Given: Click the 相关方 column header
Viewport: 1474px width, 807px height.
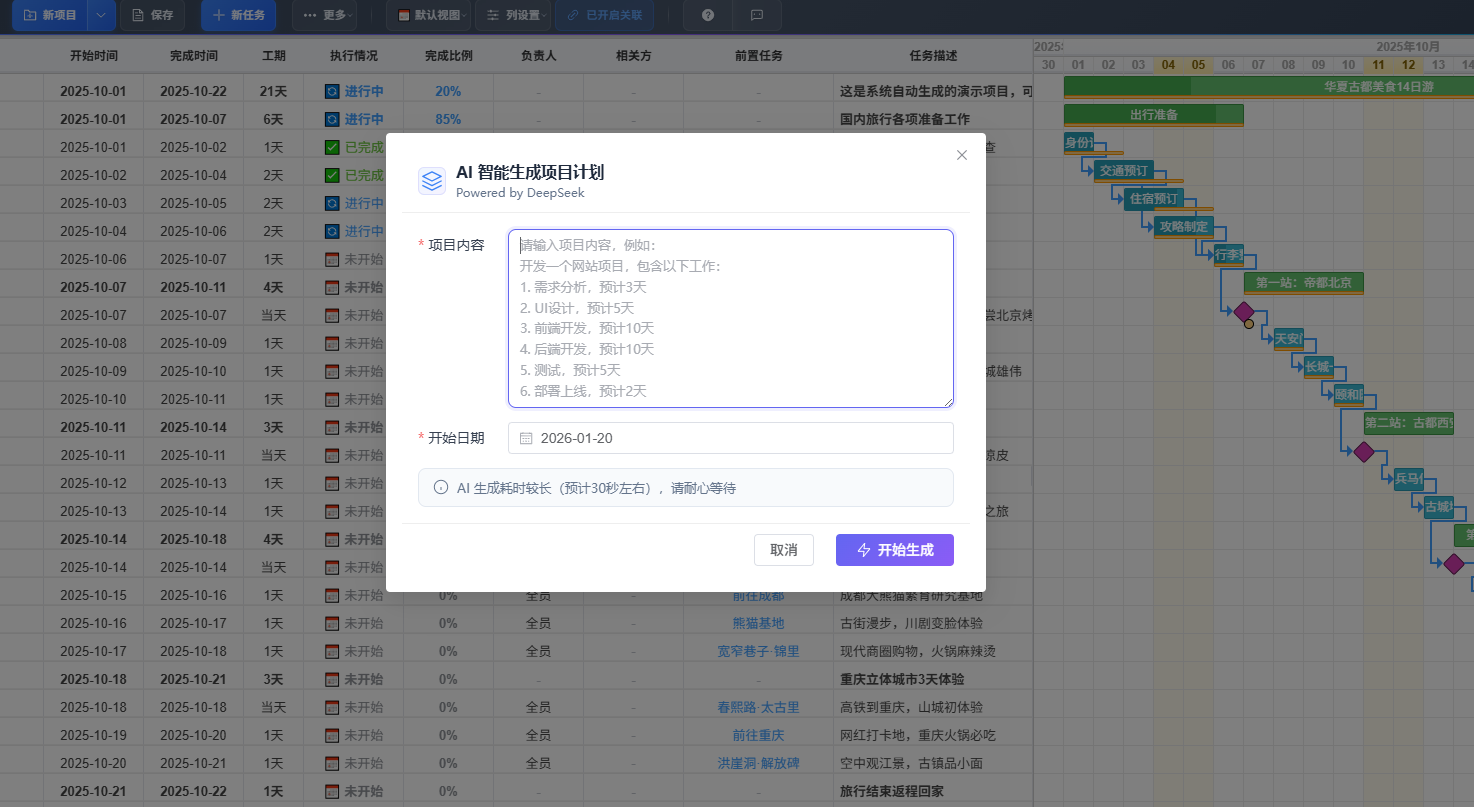Looking at the screenshot, I should [x=634, y=56].
